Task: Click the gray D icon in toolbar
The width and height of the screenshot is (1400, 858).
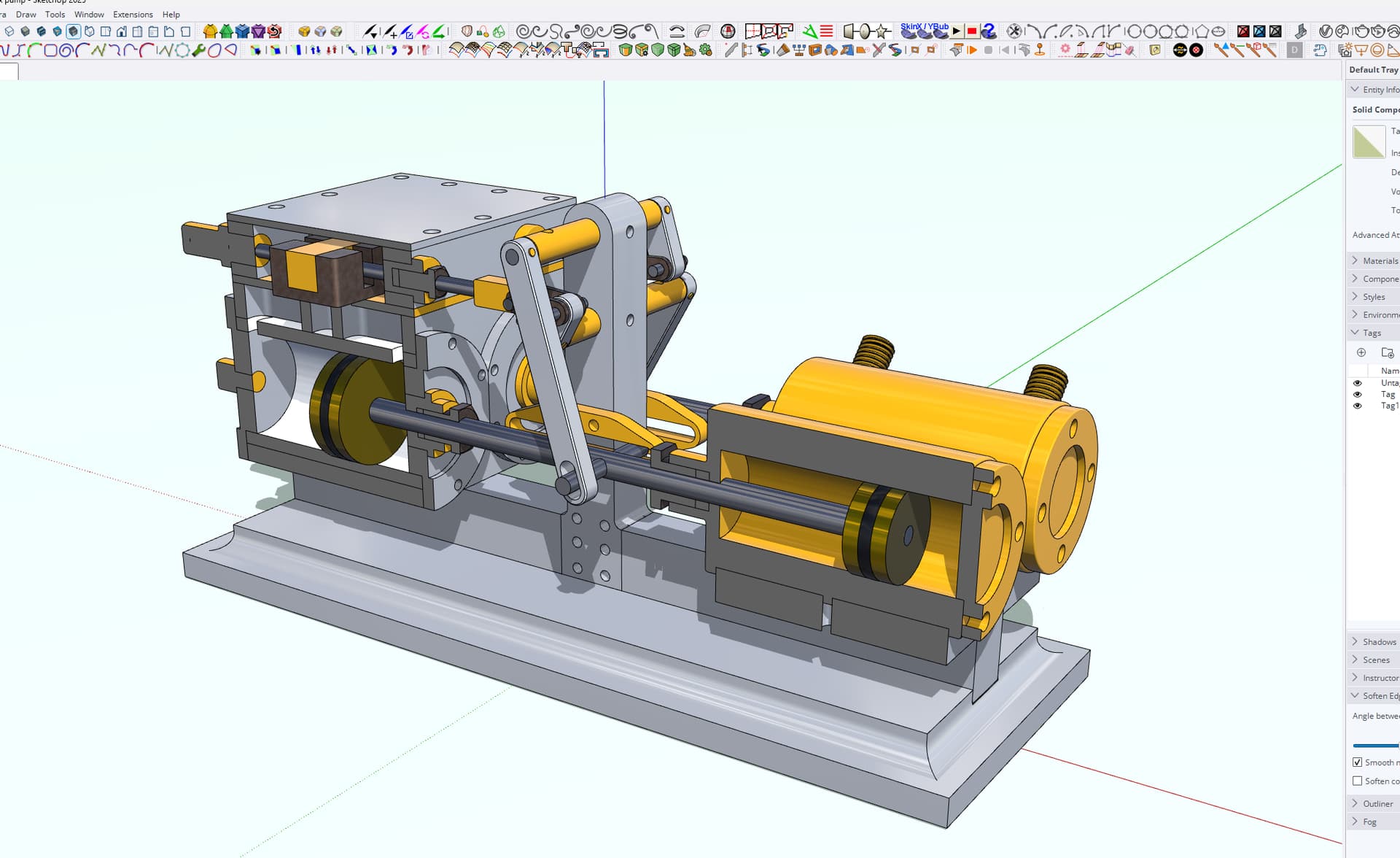Action: click(1294, 50)
